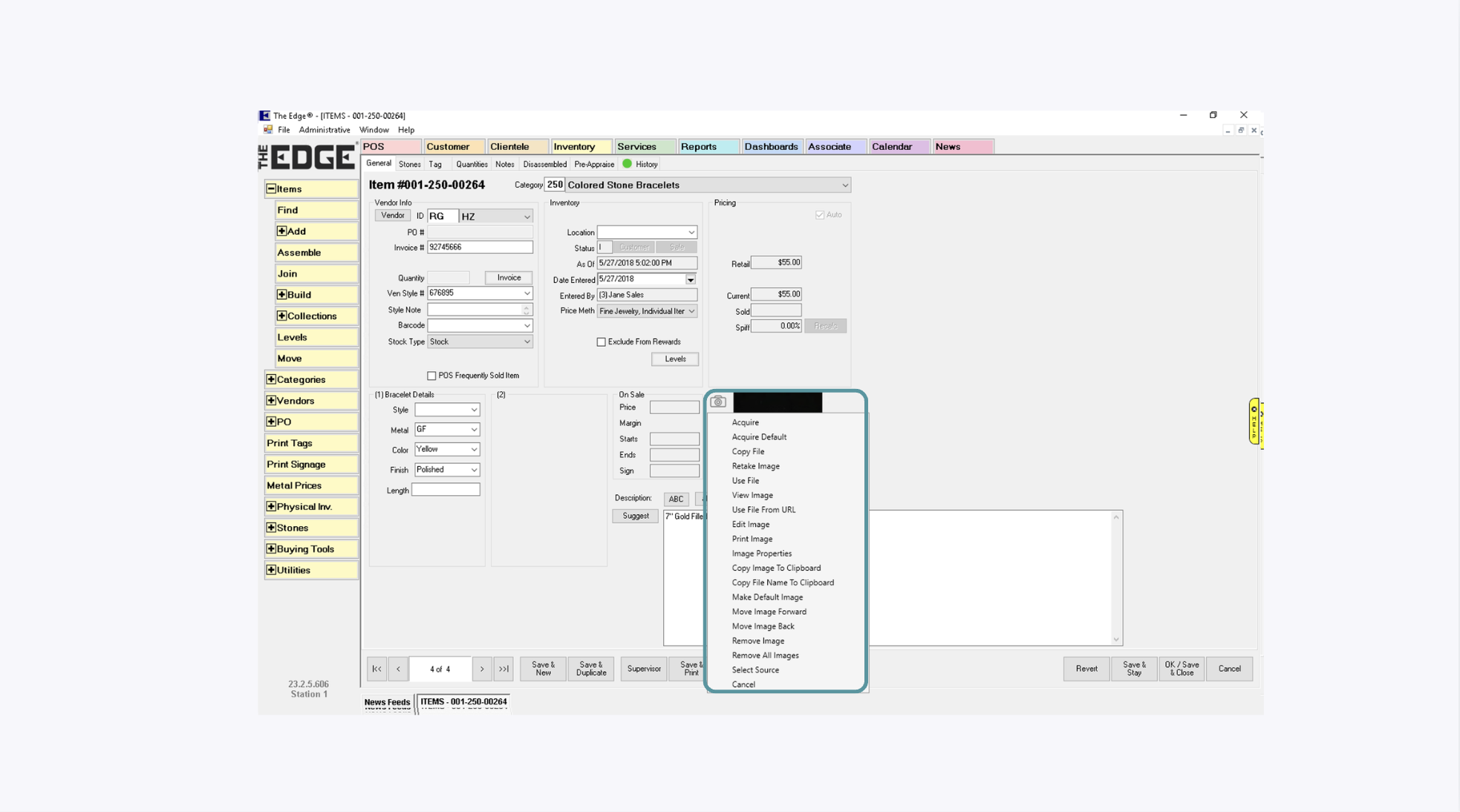Image resolution: width=1460 pixels, height=812 pixels.
Task: Click the Invoice button
Action: pyautogui.click(x=509, y=278)
